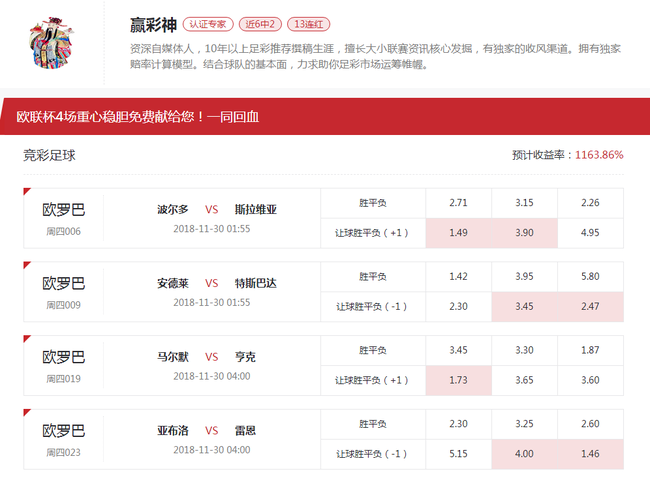Click the 赢彩神 expert avatar image

click(x=52, y=43)
